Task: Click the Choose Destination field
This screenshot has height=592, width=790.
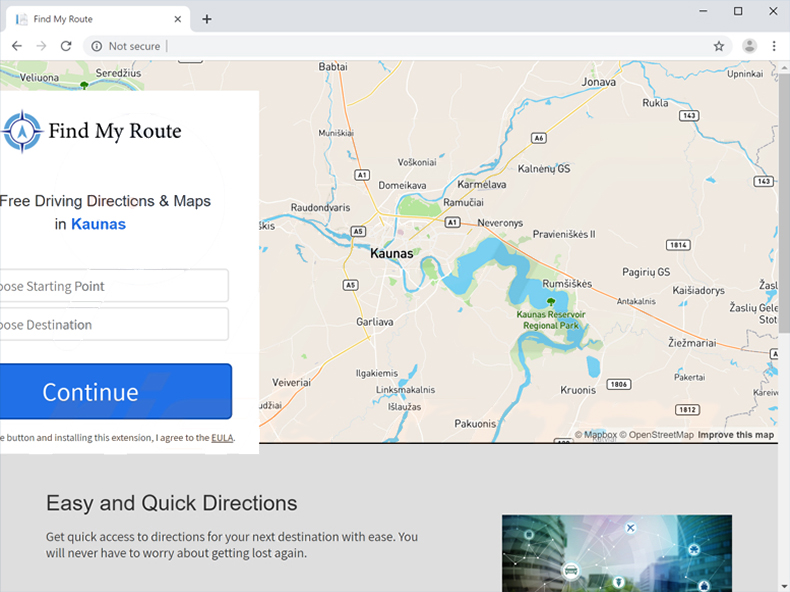Action: pyautogui.click(x=114, y=324)
